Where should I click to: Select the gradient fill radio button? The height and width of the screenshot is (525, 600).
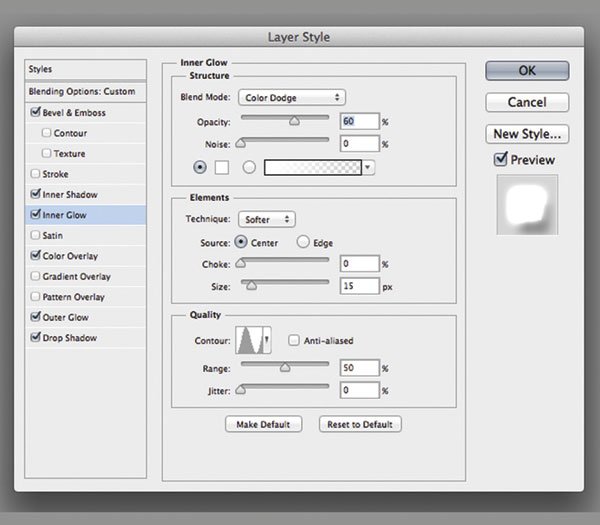[x=249, y=168]
